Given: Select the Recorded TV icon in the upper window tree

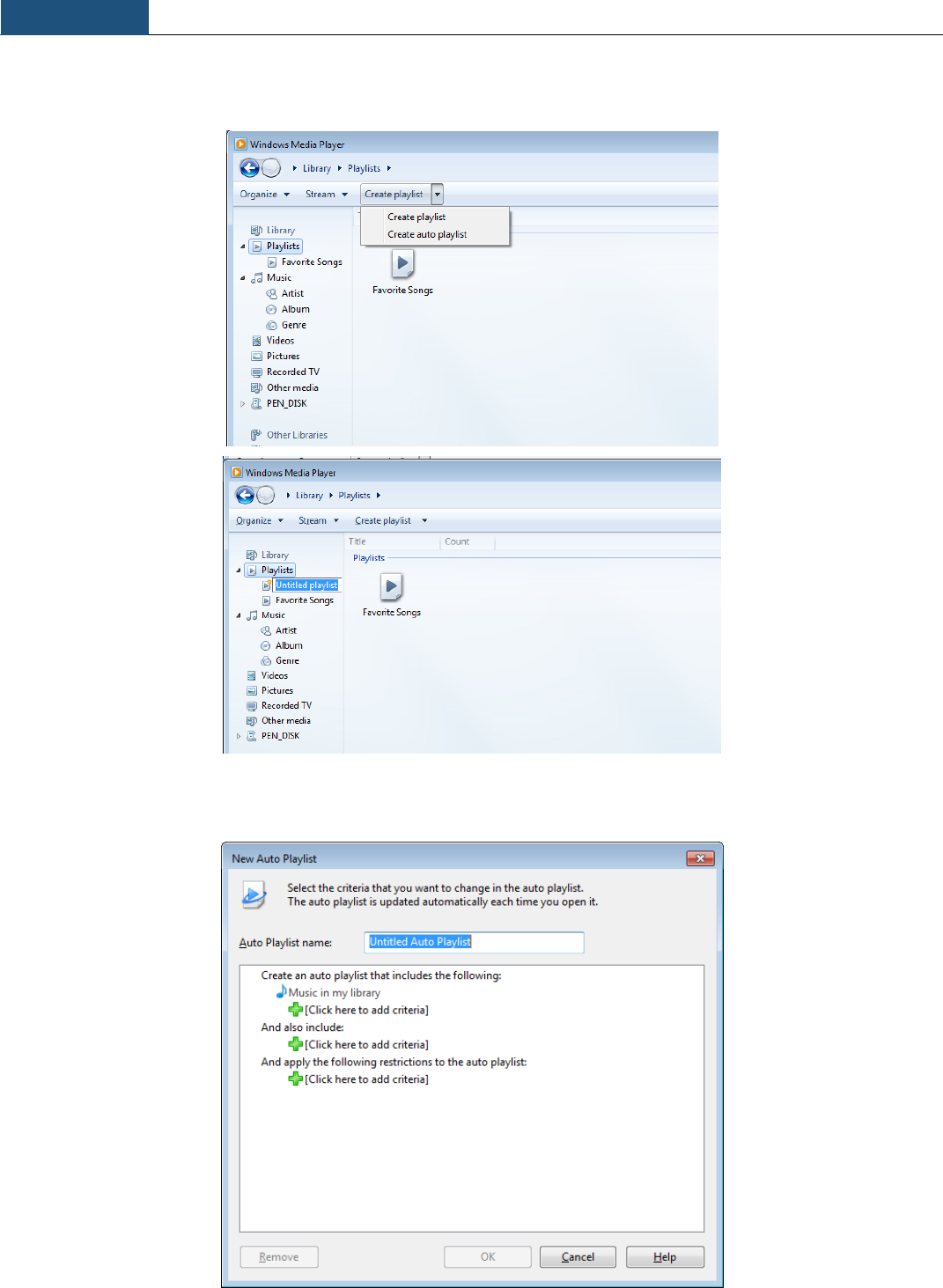Looking at the screenshot, I should (x=256, y=372).
